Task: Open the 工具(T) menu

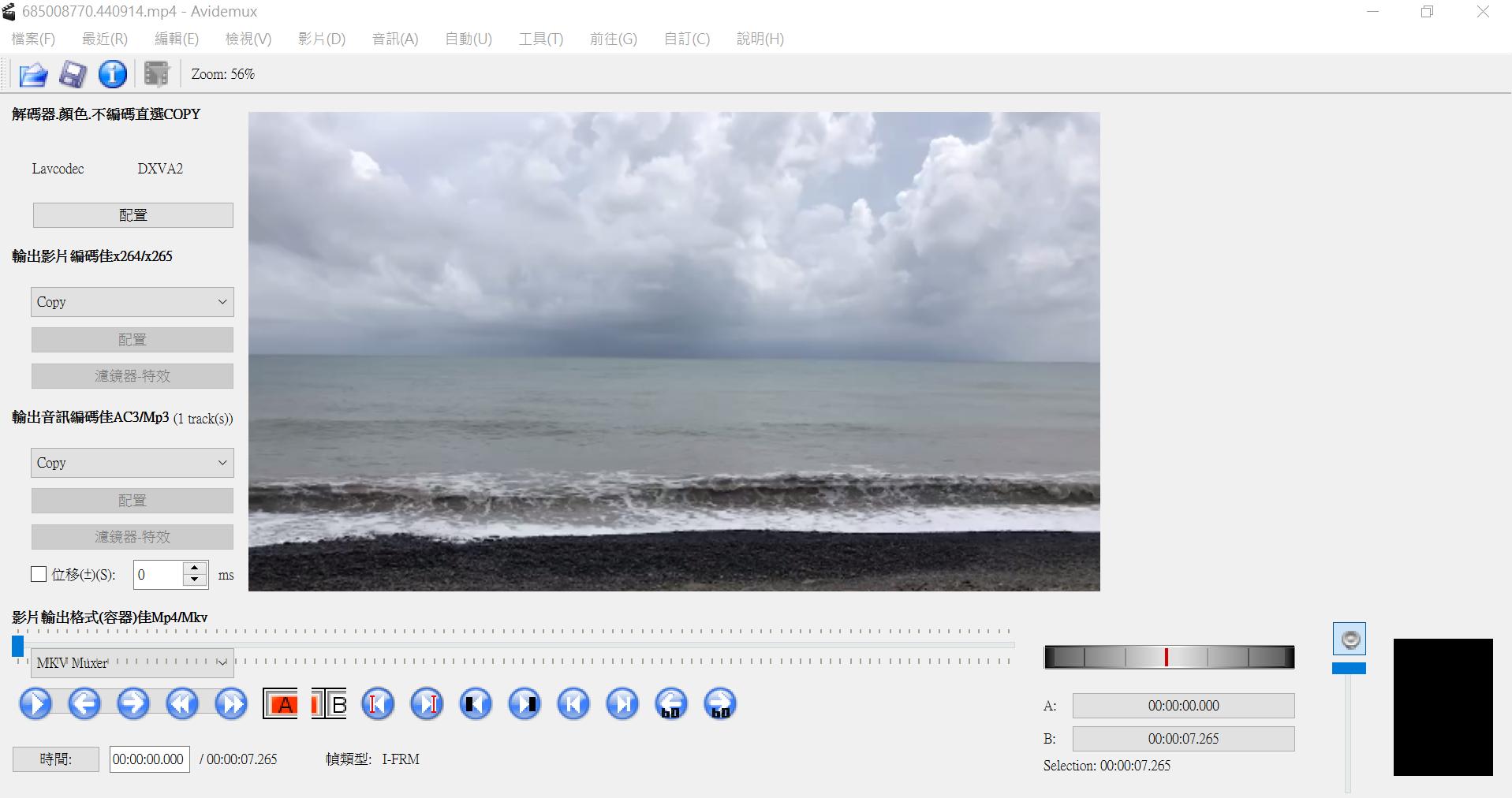Action: pyautogui.click(x=539, y=38)
